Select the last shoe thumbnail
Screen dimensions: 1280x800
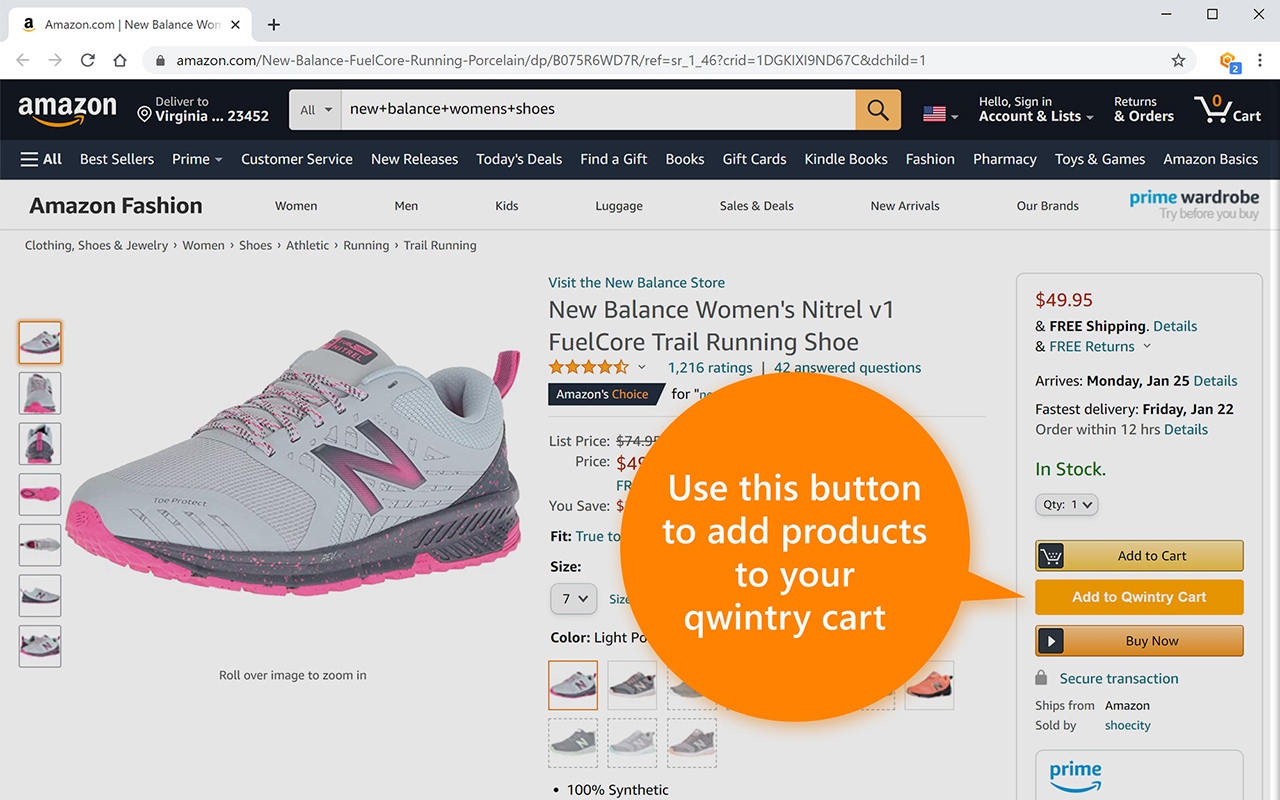[x=40, y=646]
